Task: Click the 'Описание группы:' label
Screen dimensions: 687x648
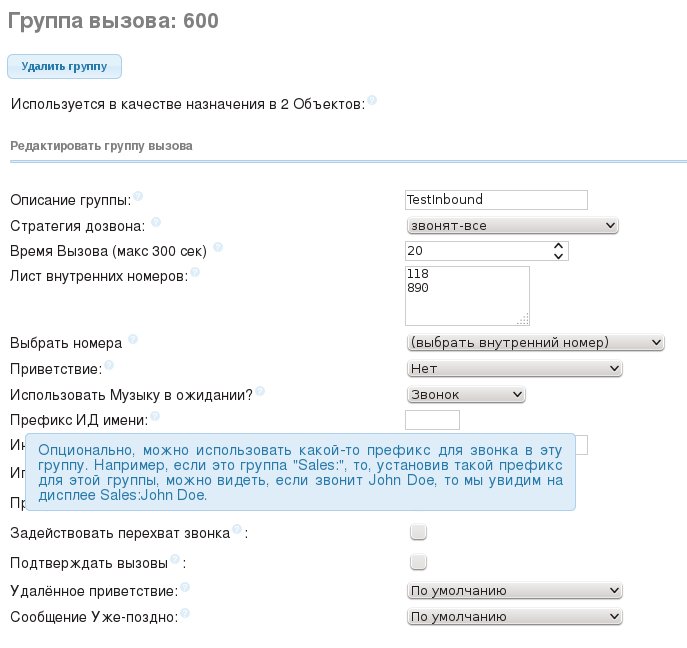Action: click(71, 200)
